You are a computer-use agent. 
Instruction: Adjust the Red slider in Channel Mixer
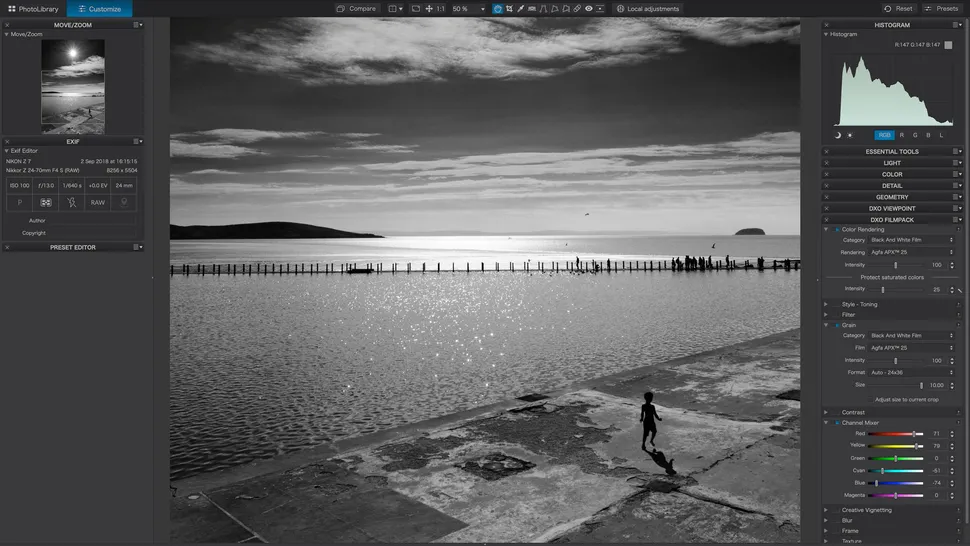pos(914,434)
